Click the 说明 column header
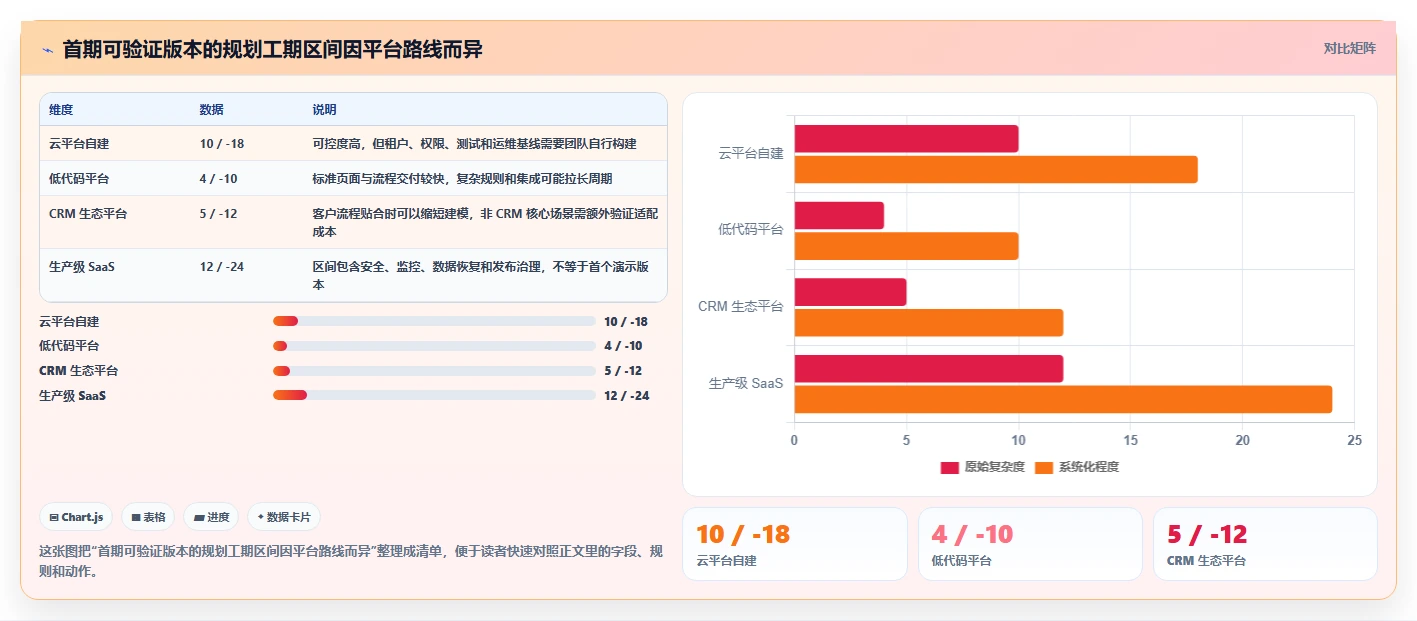 point(324,110)
